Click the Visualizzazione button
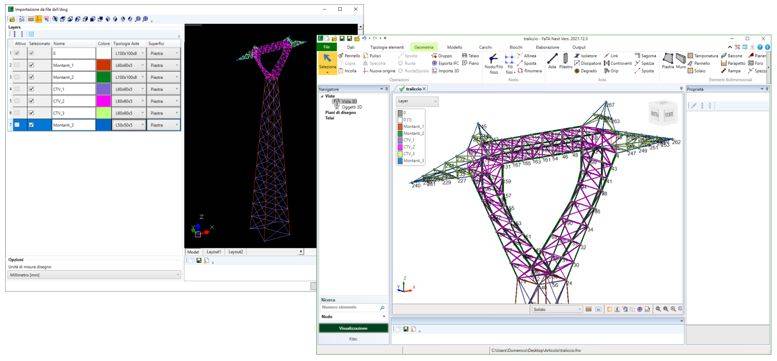The image size is (777, 361). (x=353, y=328)
